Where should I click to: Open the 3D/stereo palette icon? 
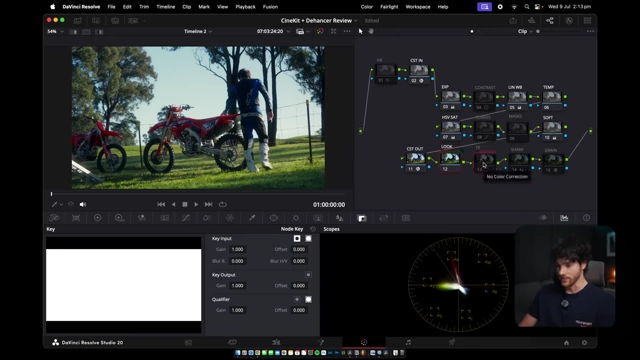(406, 218)
